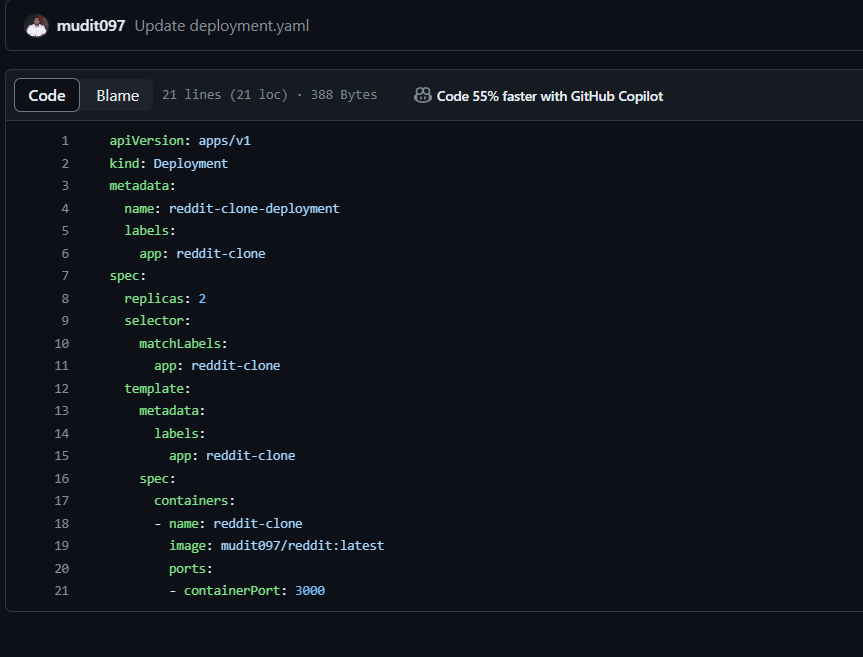Click the "selector:" key
The width and height of the screenshot is (863, 657).
pyautogui.click(x=157, y=321)
